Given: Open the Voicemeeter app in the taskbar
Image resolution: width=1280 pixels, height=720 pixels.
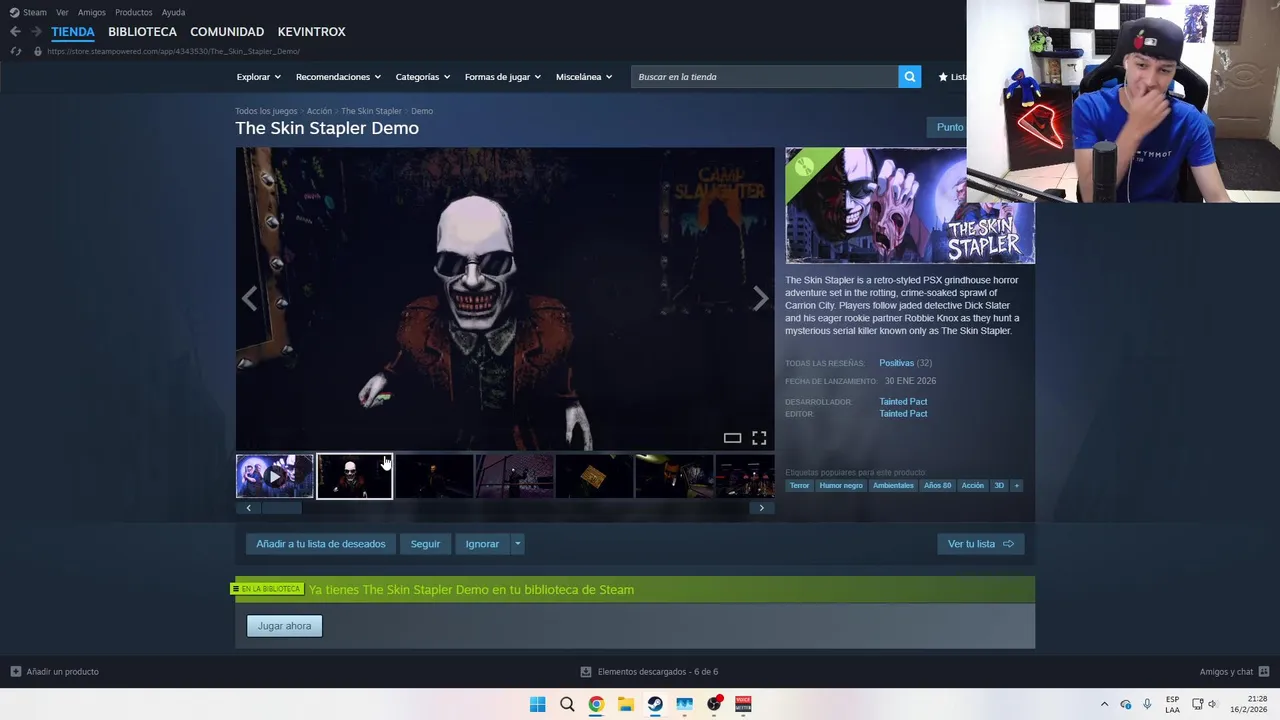Looking at the screenshot, I should coord(743,704).
